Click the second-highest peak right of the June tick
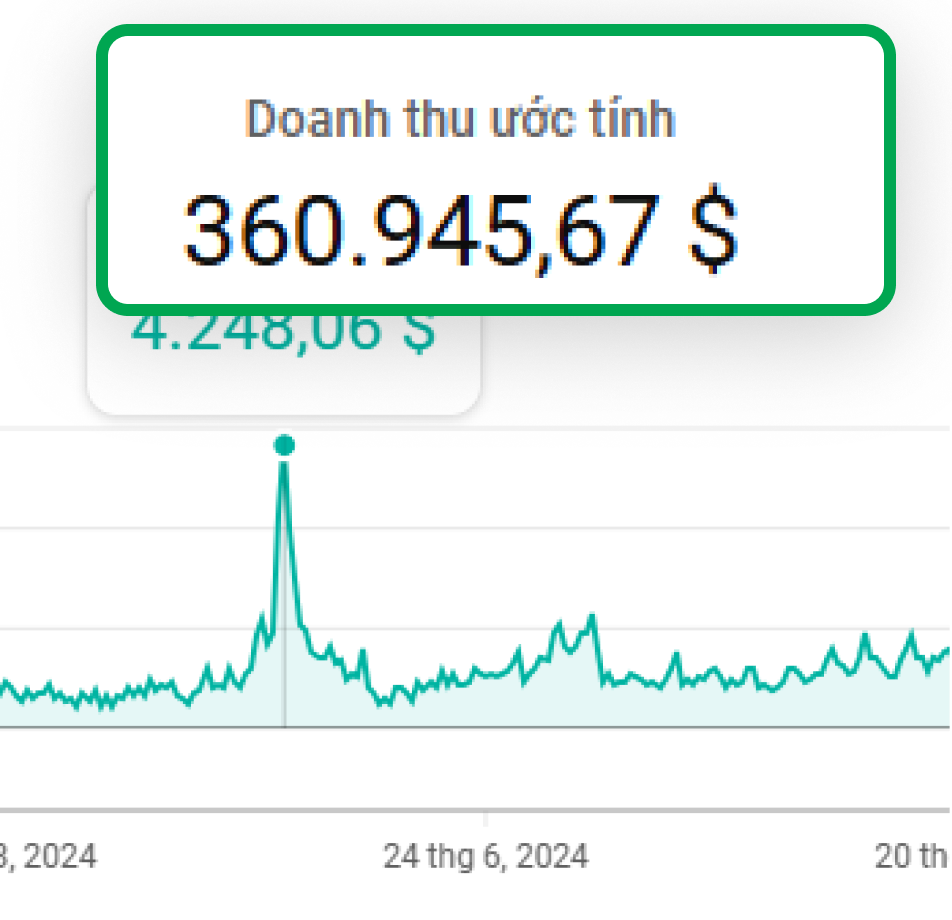Screen dimensions: 952x920 (x=592, y=618)
